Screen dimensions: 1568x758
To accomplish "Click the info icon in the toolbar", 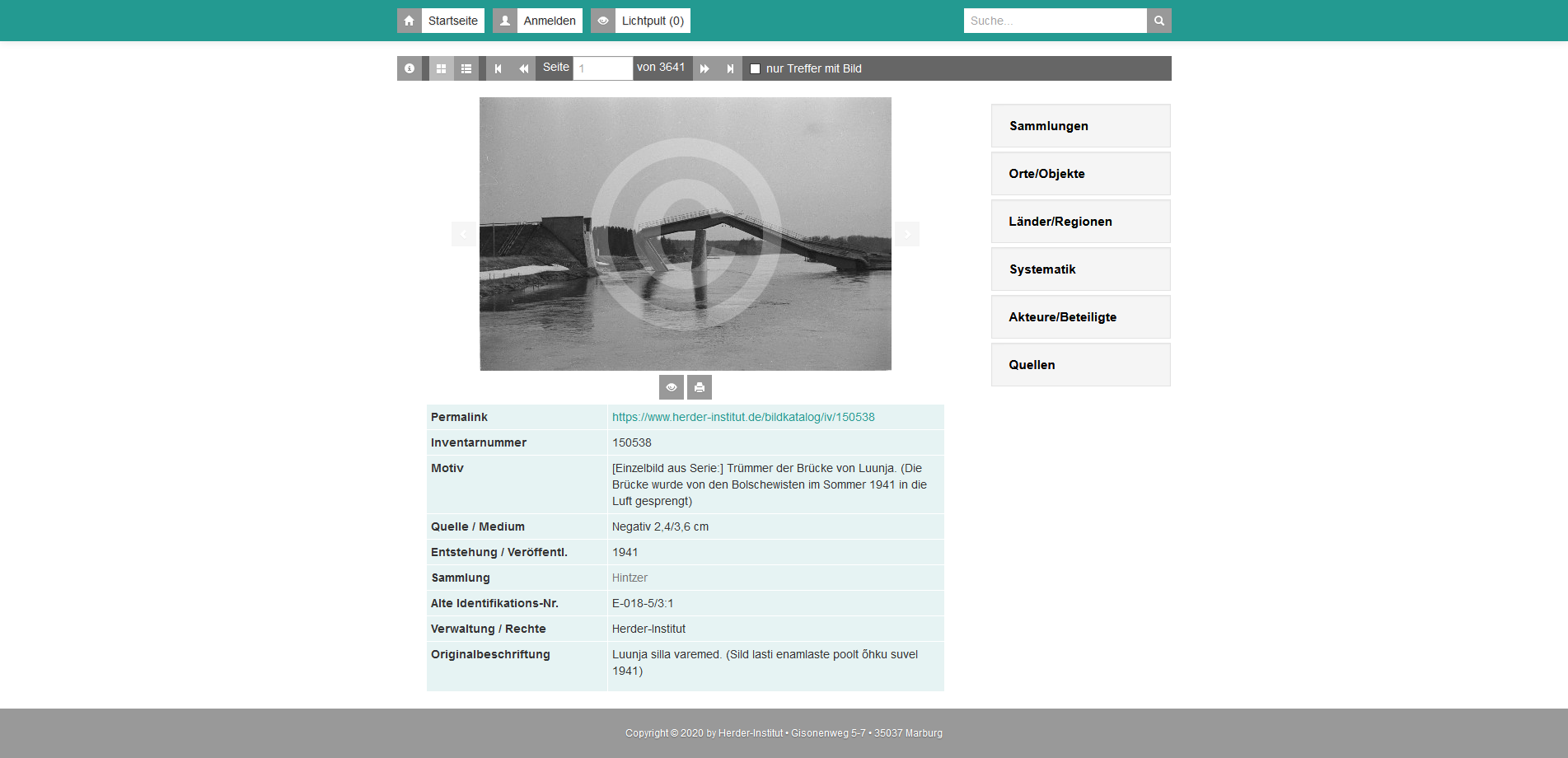I will pos(410,68).
